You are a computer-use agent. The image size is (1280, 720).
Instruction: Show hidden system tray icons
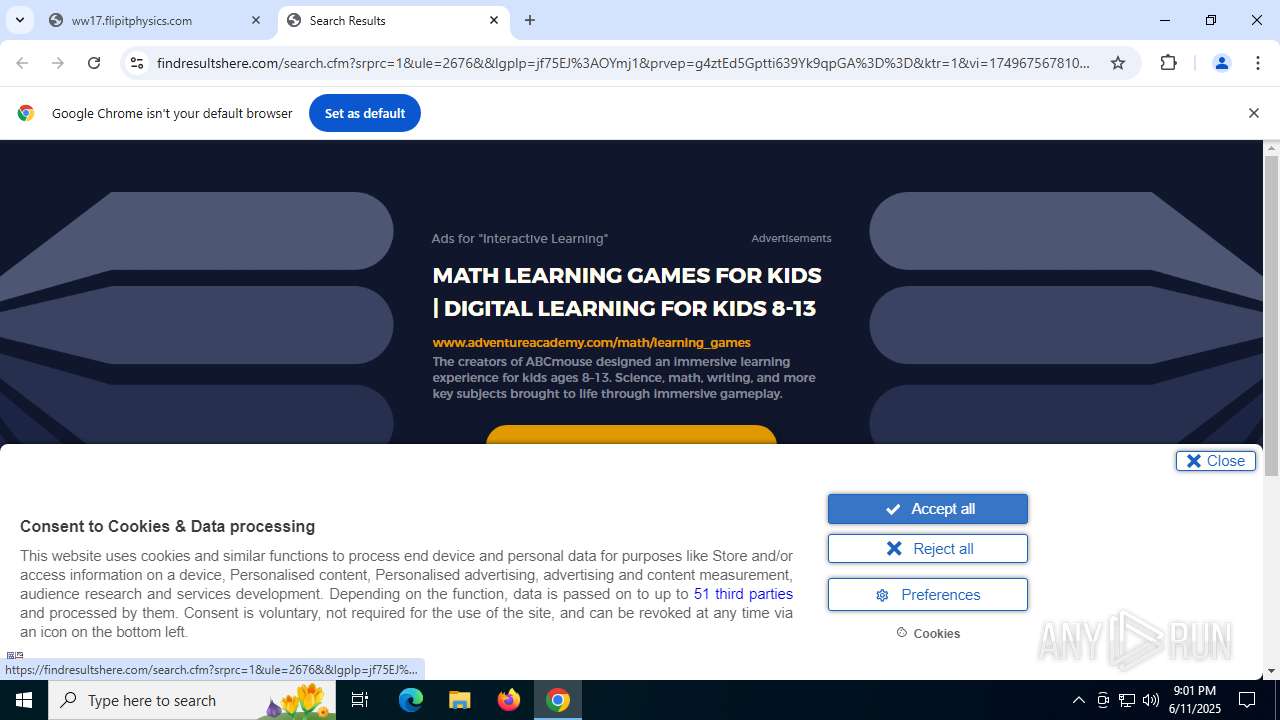[1078, 700]
